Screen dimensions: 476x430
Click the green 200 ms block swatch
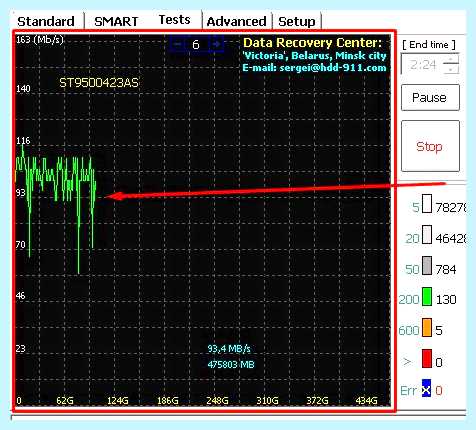427,297
